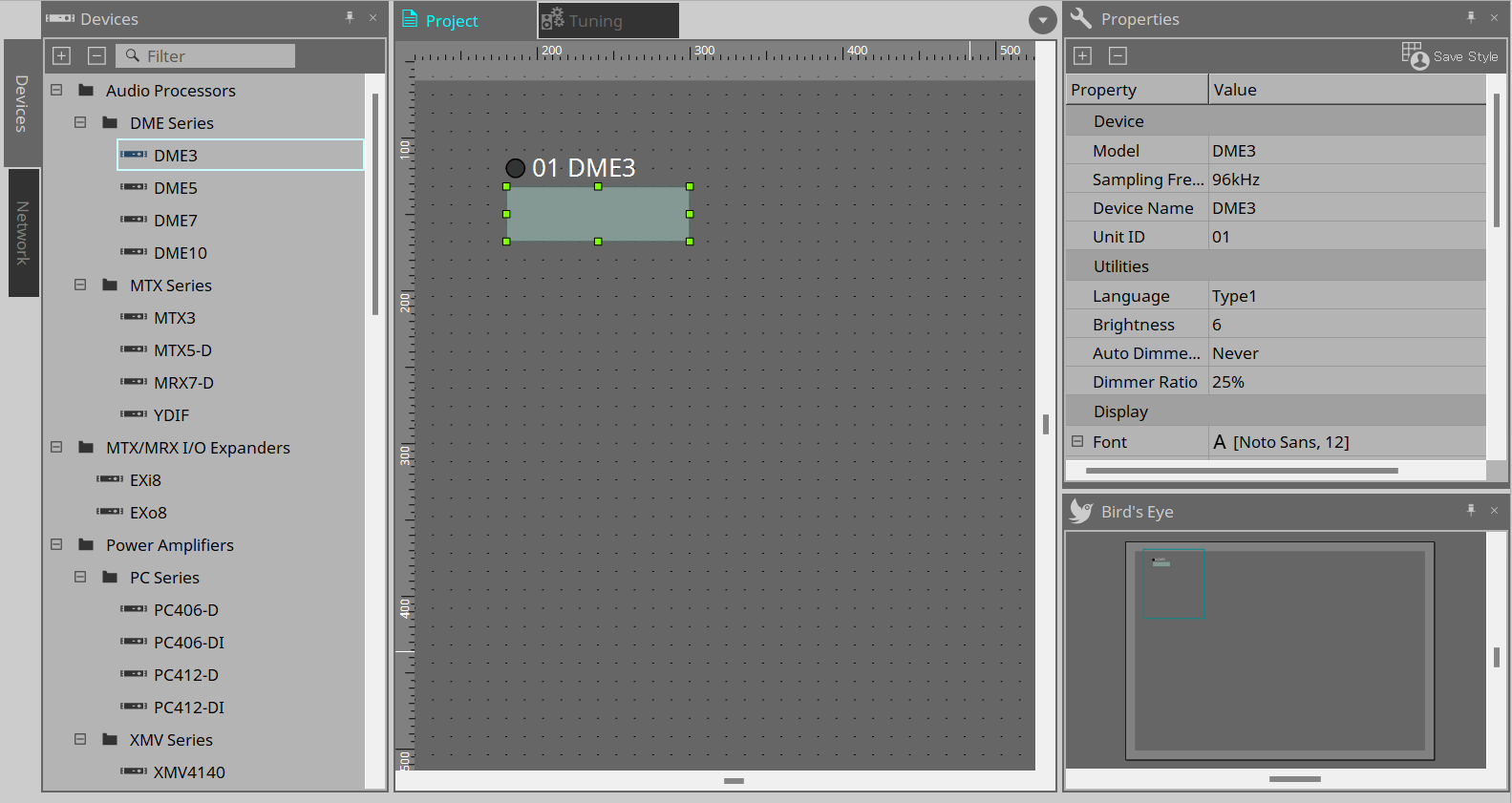Open the Devices side tab

pos(21,103)
